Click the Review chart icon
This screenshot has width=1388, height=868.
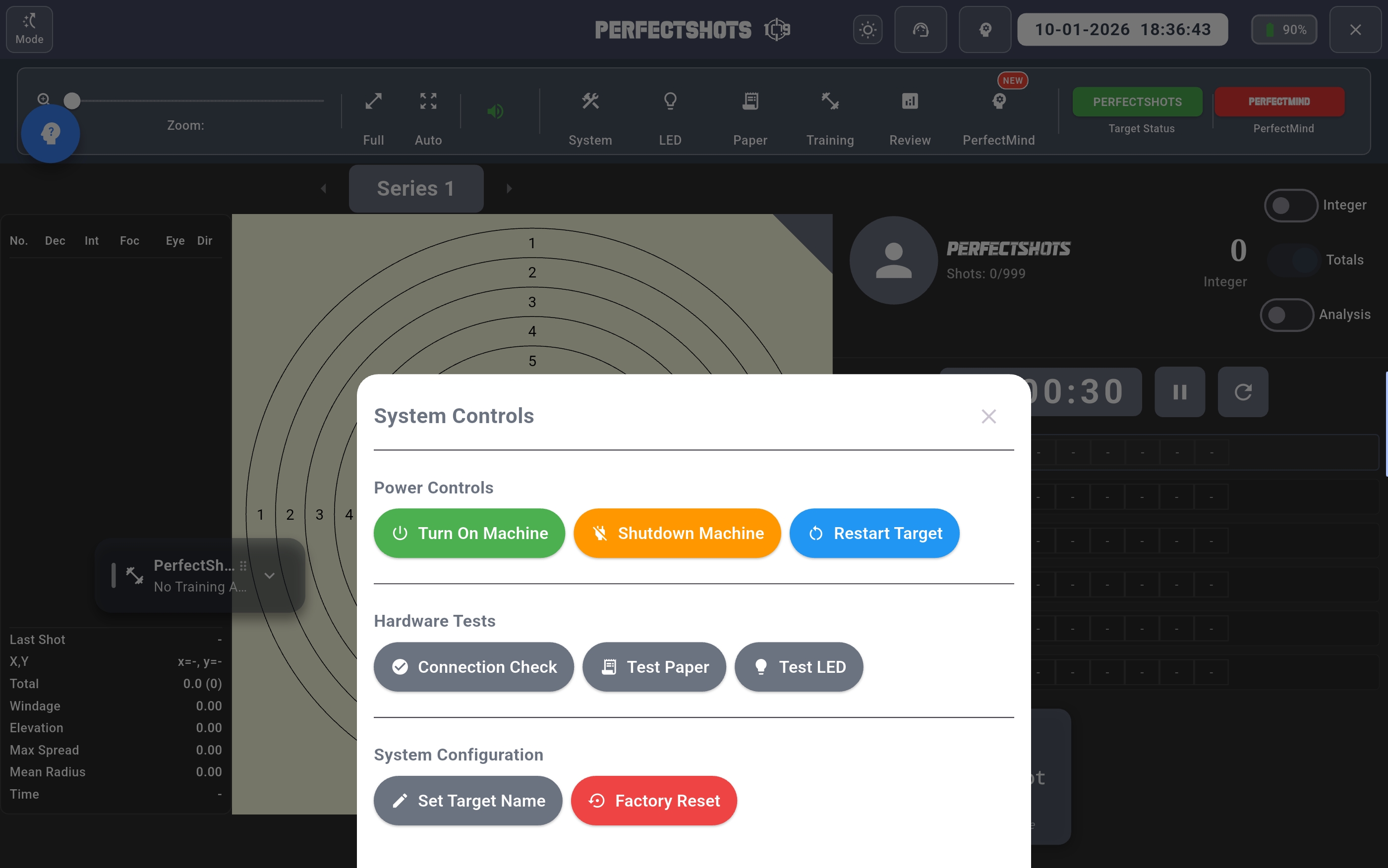(910, 102)
